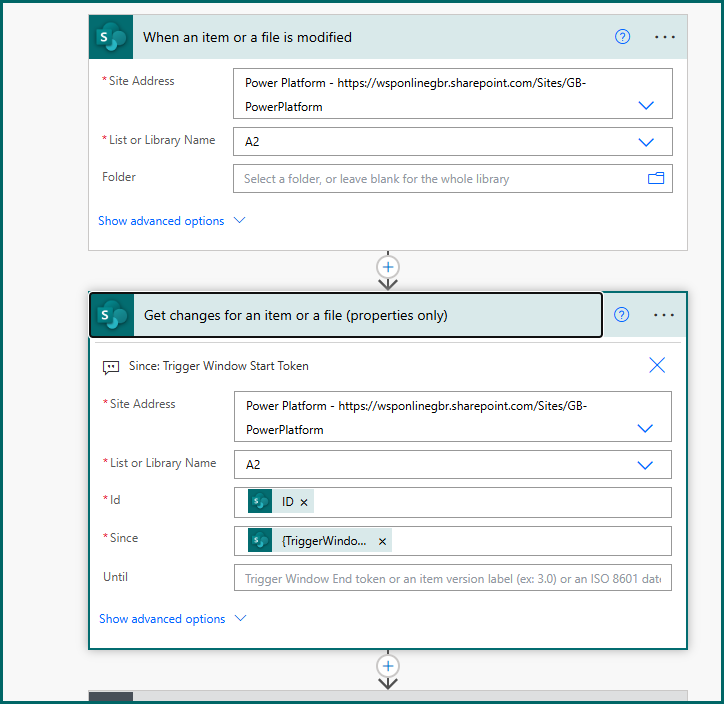724x704 pixels.
Task: Click SharePoint icon on Get changes card
Action: 112,315
